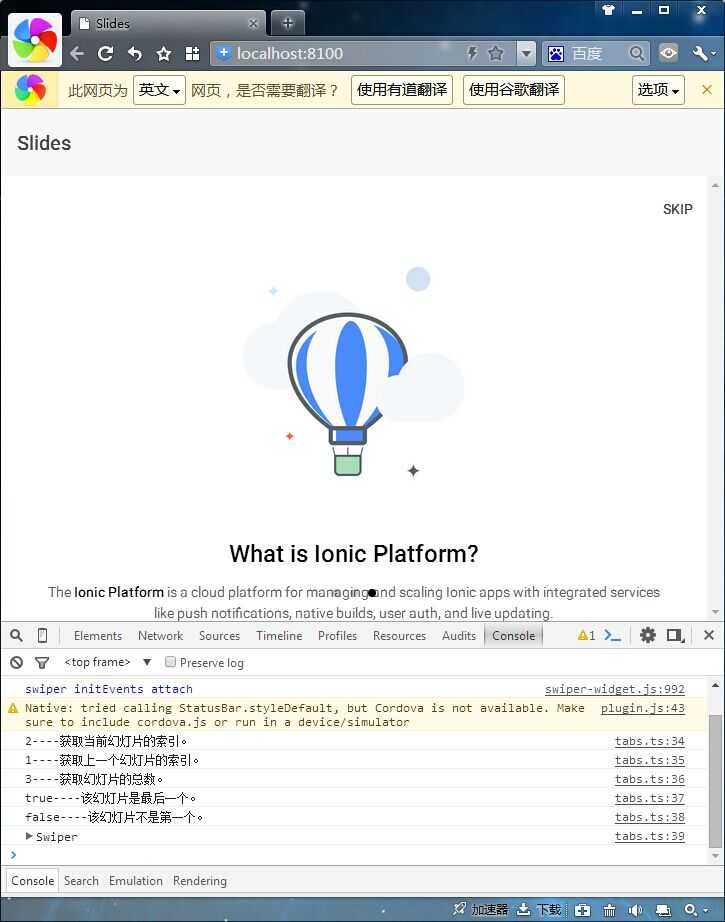The width and height of the screenshot is (725, 922).
Task: Open the 选项 options dropdown
Action: tap(658, 90)
